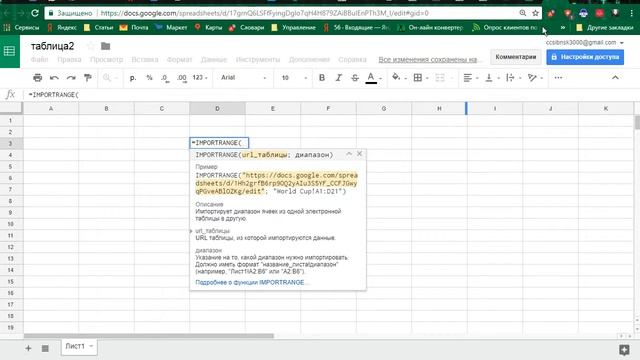Open the Правка menu
This screenshot has height=360, width=640.
point(69,60)
